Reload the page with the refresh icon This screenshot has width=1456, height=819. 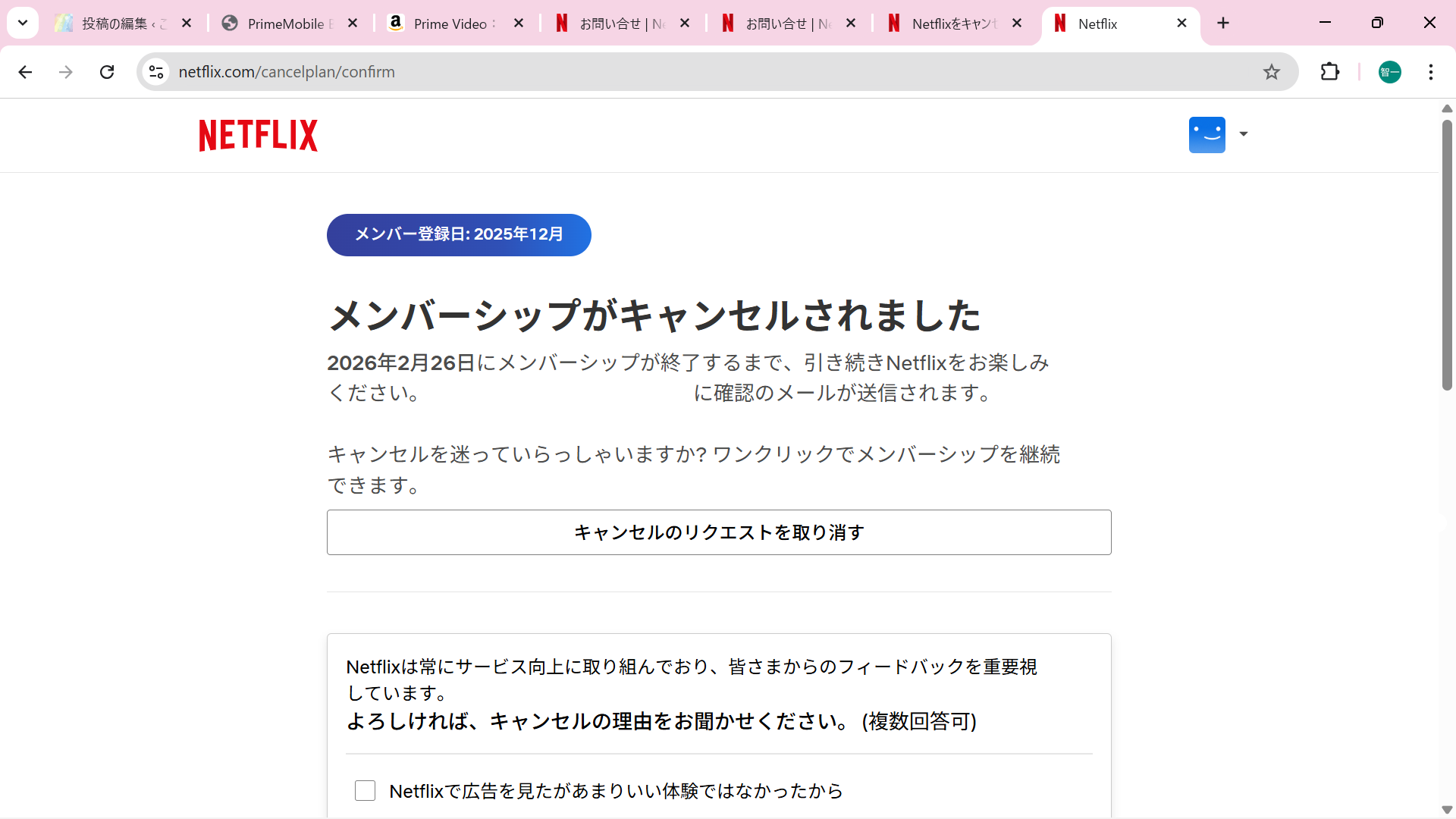point(107,72)
